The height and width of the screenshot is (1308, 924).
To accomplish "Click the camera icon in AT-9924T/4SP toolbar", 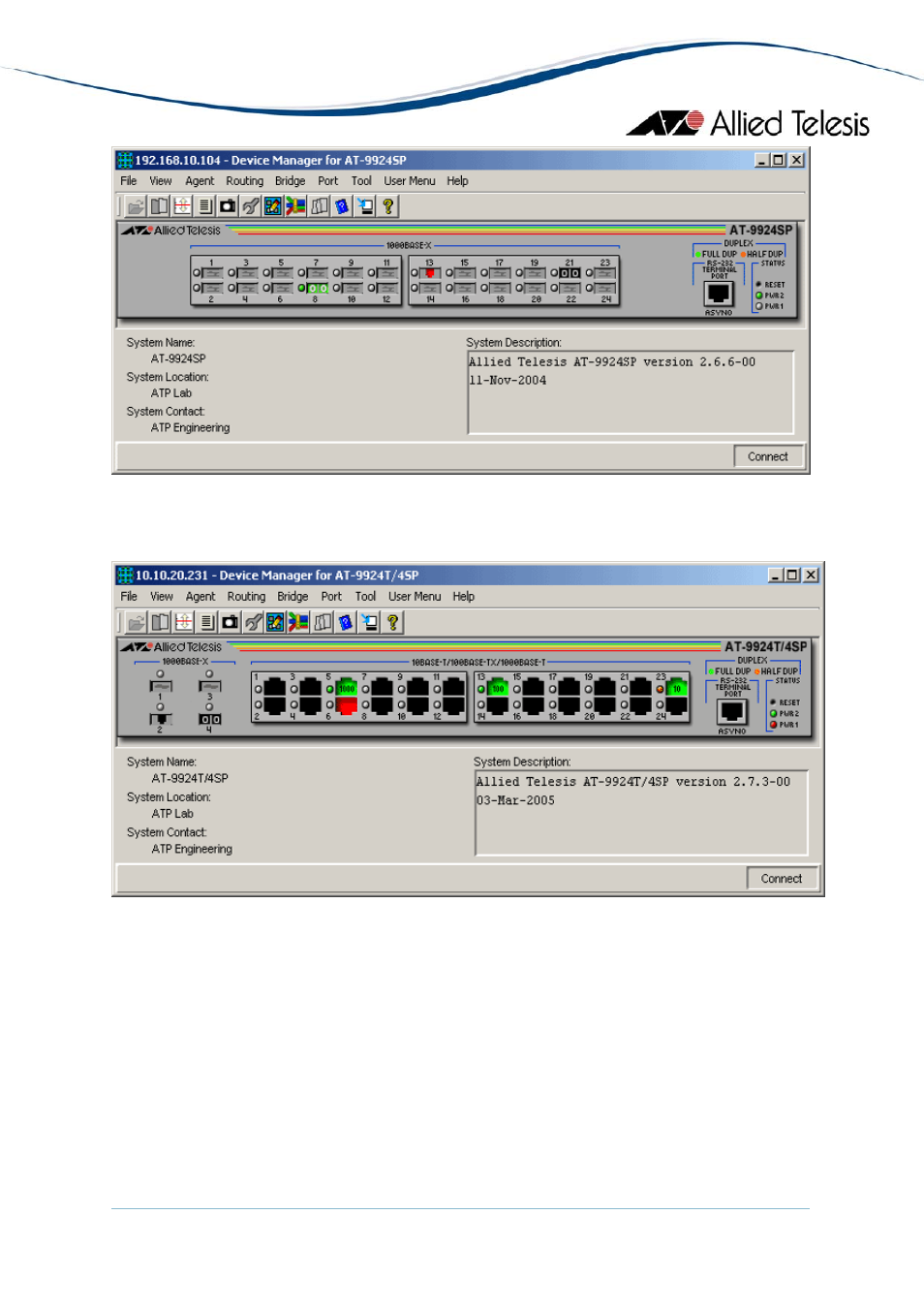I will click(x=230, y=622).
